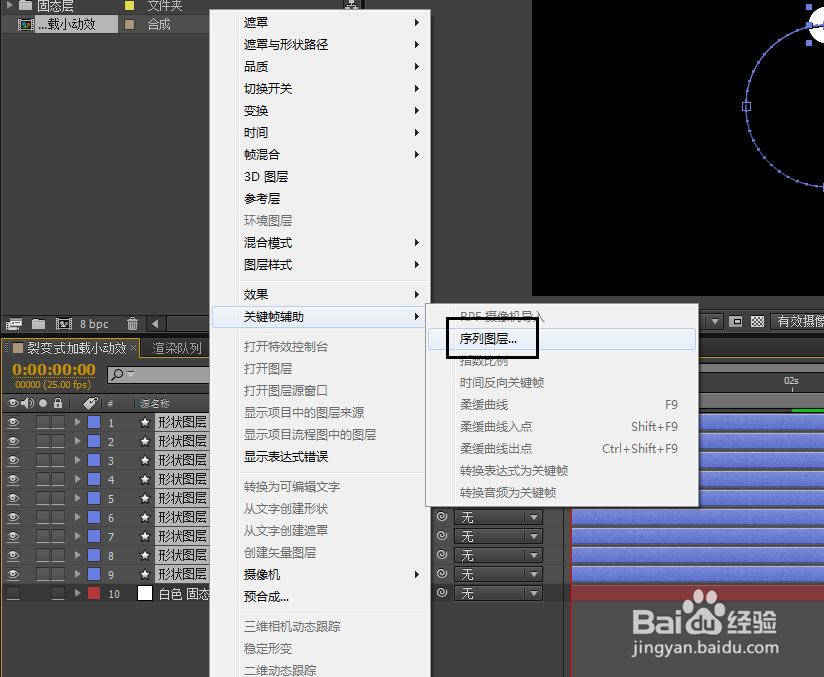
Task: Hide shape layer 1 with eye toggle
Action: point(13,422)
